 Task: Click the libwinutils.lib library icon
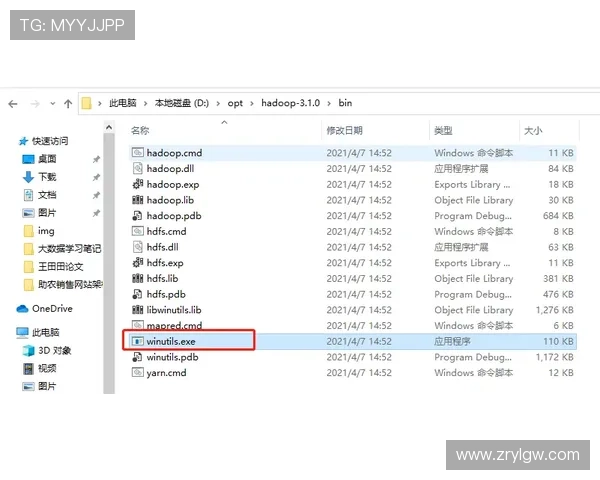(x=138, y=310)
